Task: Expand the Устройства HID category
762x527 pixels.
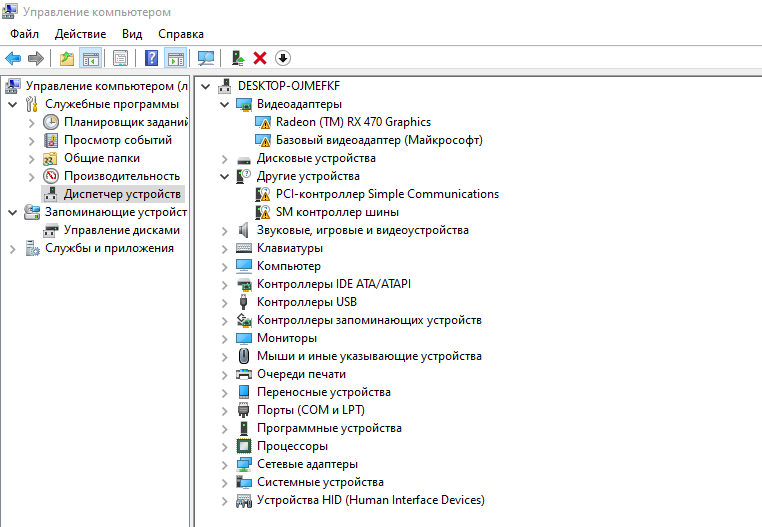Action: coord(224,501)
